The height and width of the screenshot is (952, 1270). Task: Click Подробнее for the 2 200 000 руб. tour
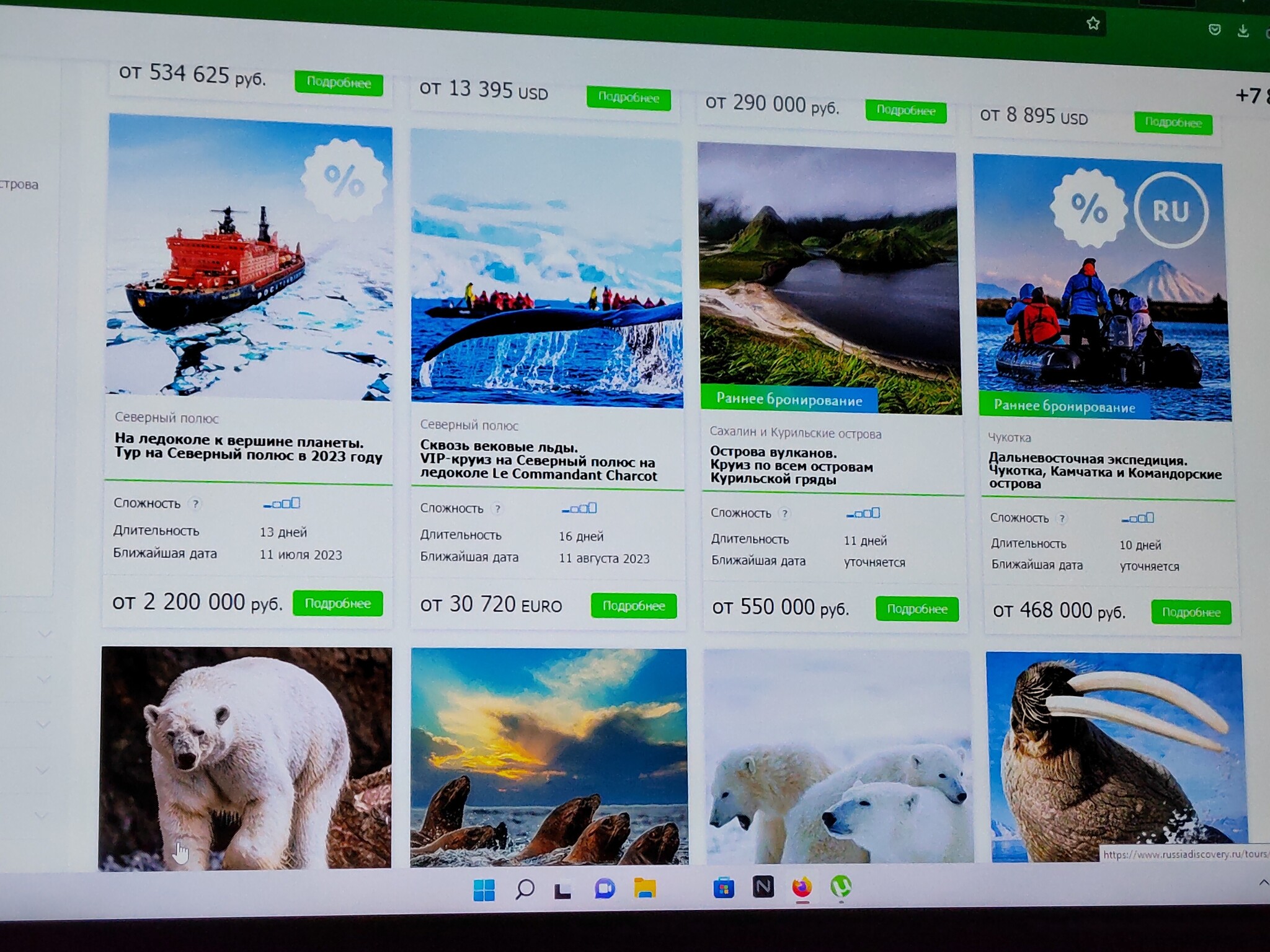[x=337, y=603]
